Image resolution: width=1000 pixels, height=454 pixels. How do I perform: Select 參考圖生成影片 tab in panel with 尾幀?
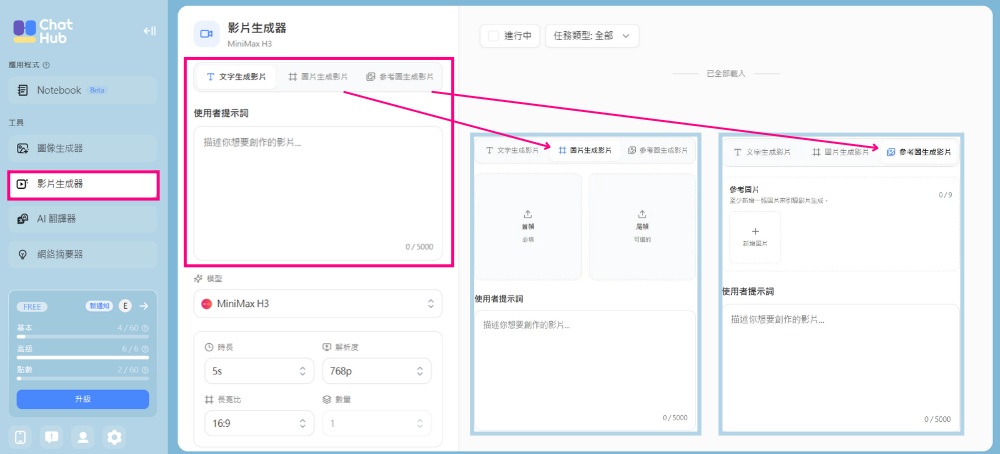(x=658, y=150)
